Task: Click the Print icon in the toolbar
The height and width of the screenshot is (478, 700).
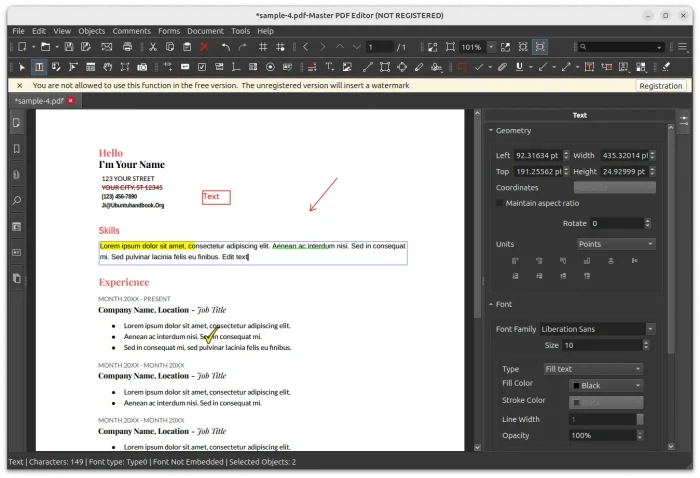Action: (x=128, y=47)
